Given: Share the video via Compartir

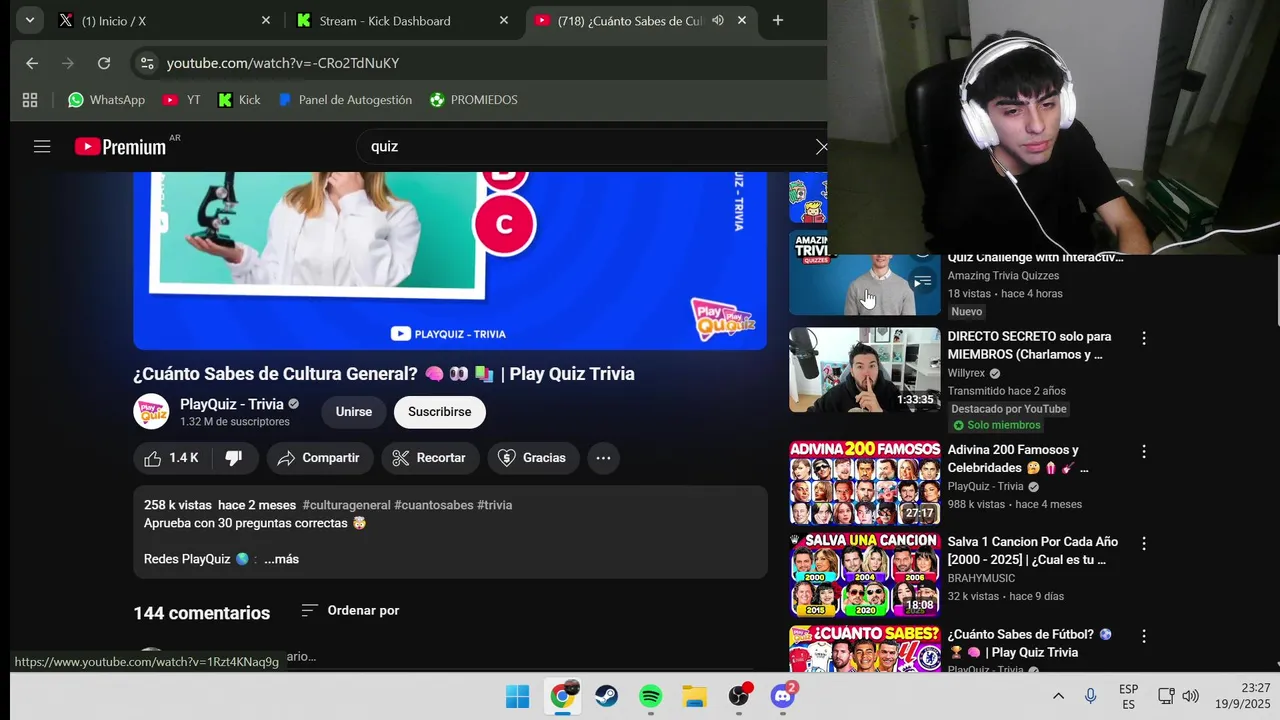Looking at the screenshot, I should 319,458.
